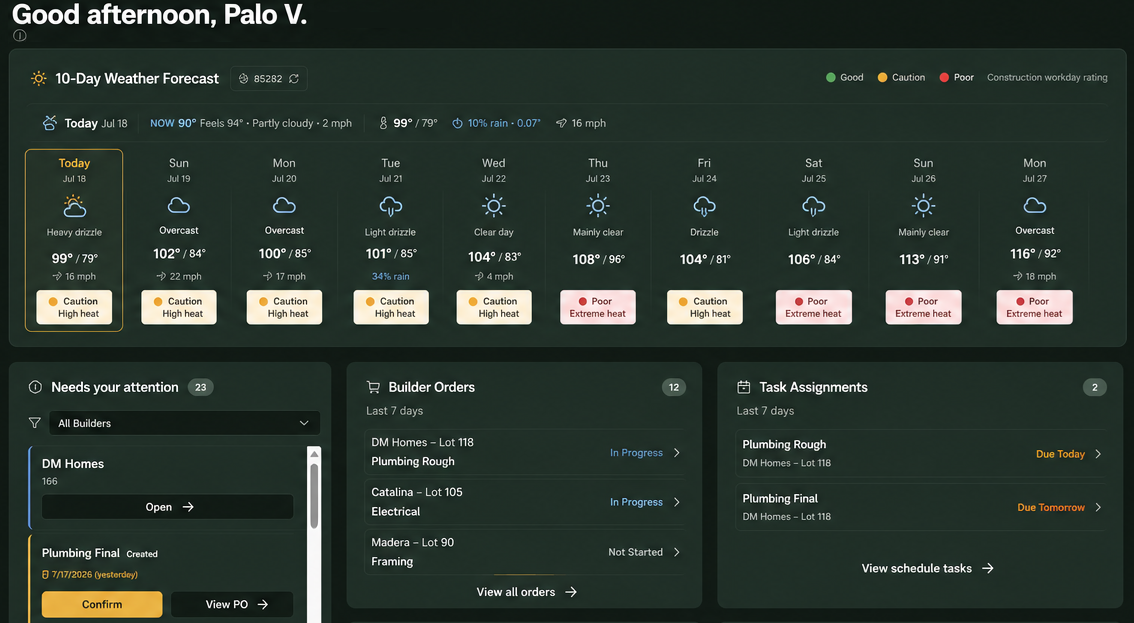Image resolution: width=1134 pixels, height=623 pixels.
Task: Confirm the Plumbing Final item
Action: click(x=102, y=604)
